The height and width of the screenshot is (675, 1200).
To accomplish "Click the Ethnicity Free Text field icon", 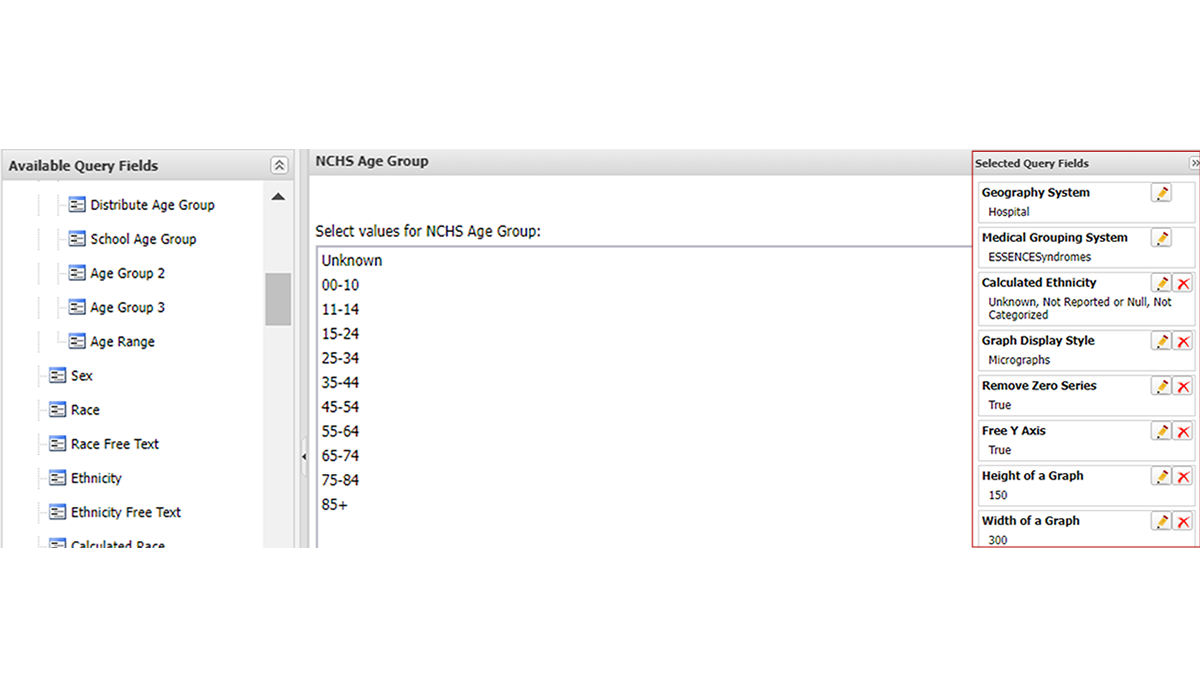I will click(57, 512).
